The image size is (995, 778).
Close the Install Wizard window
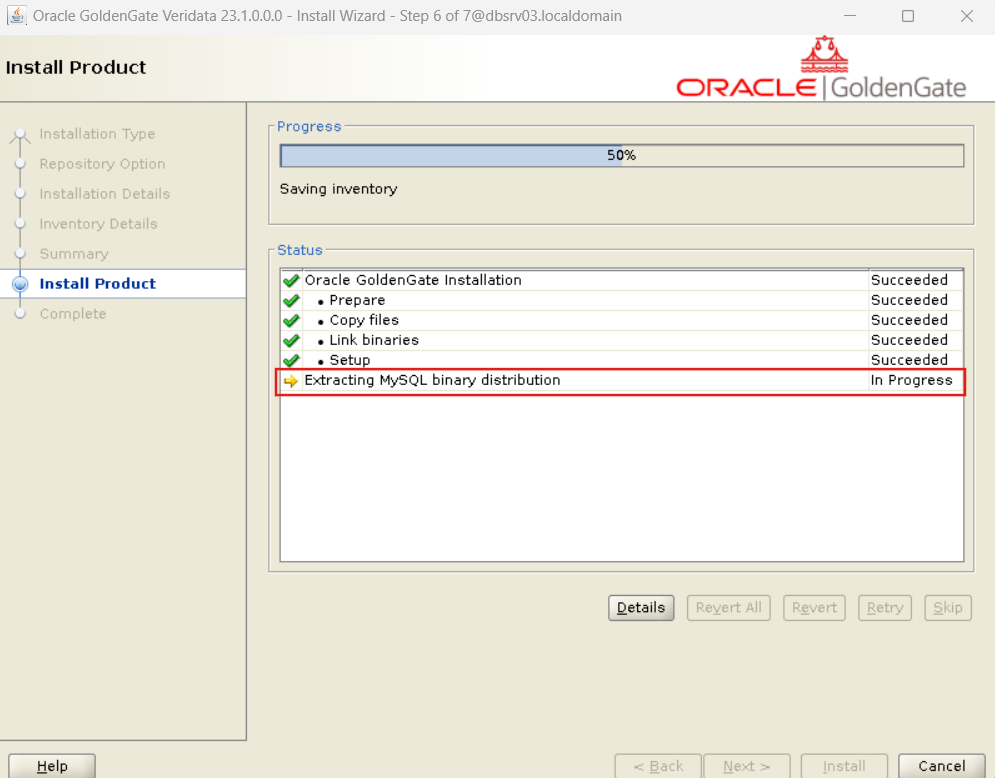click(966, 16)
